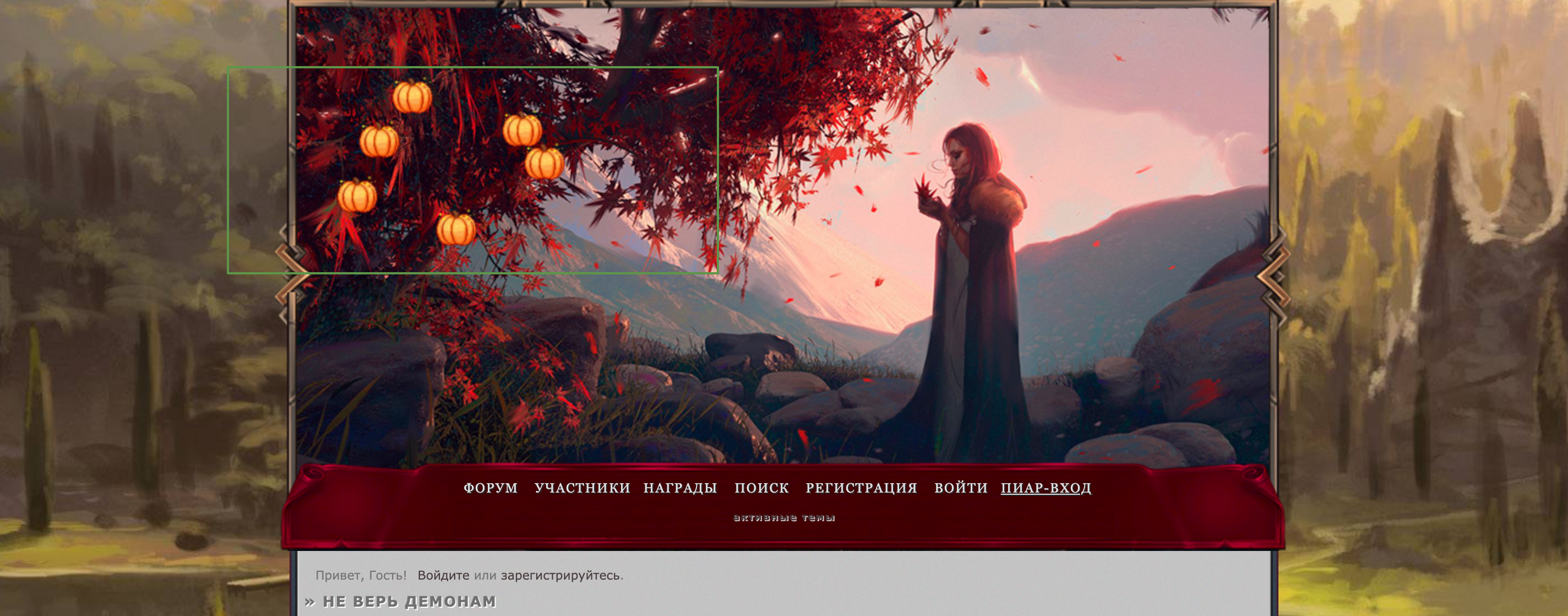
Task: Click the » arrow before the forum title
Action: [x=310, y=602]
